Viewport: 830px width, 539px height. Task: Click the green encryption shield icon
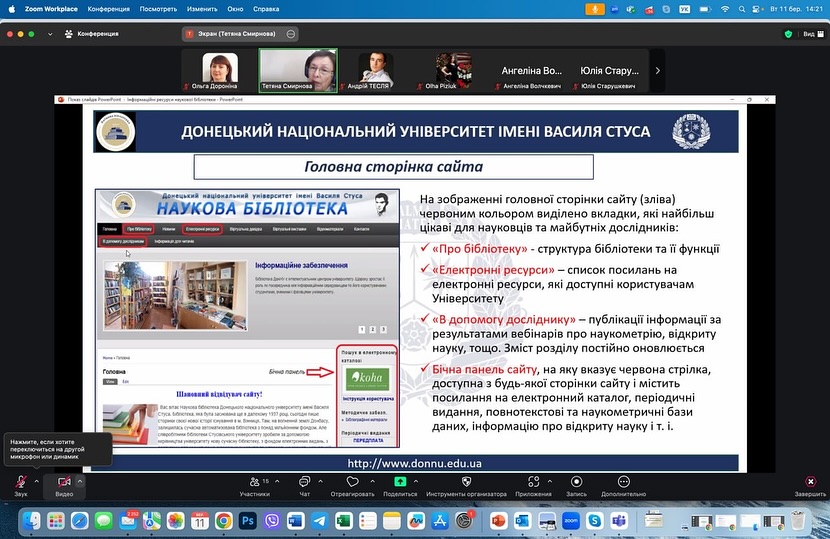pyautogui.click(x=788, y=34)
